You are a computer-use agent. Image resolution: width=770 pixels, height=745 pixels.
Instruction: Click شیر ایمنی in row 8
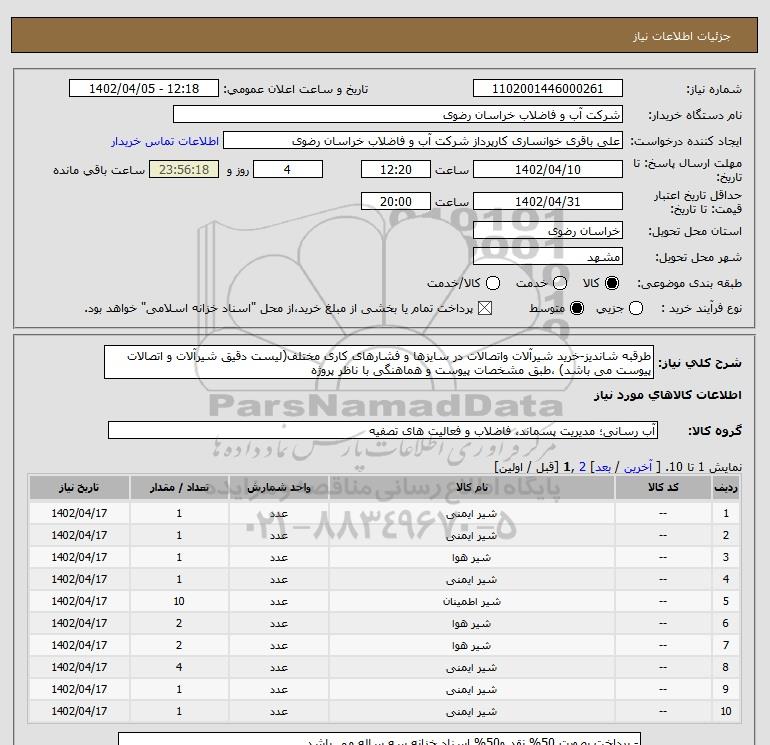click(471, 667)
